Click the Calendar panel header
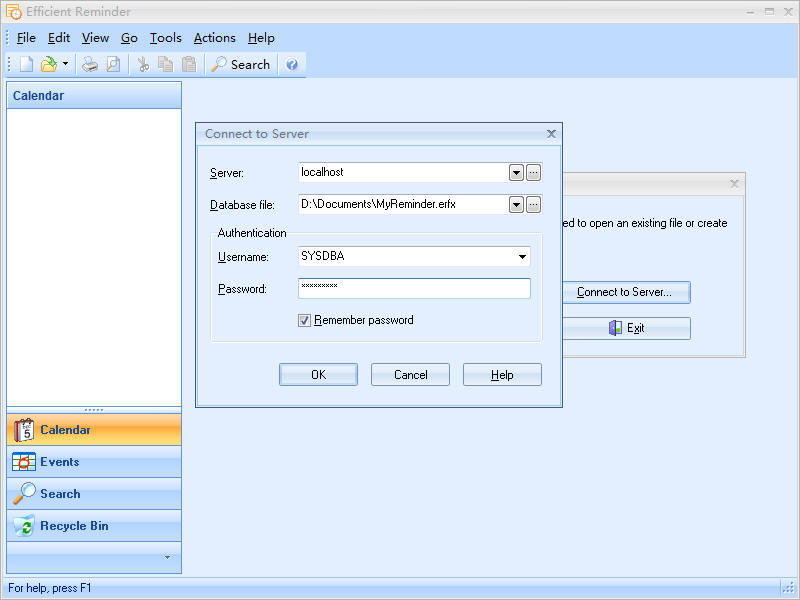The image size is (800, 600). 94,95
